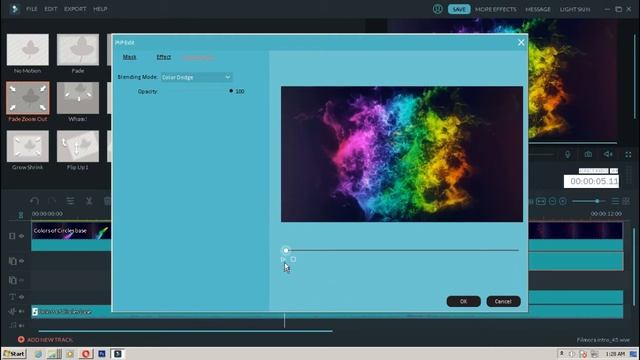This screenshot has width=640, height=360.
Task: Select the No Motion preset thumbnail
Action: pyautogui.click(x=28, y=50)
